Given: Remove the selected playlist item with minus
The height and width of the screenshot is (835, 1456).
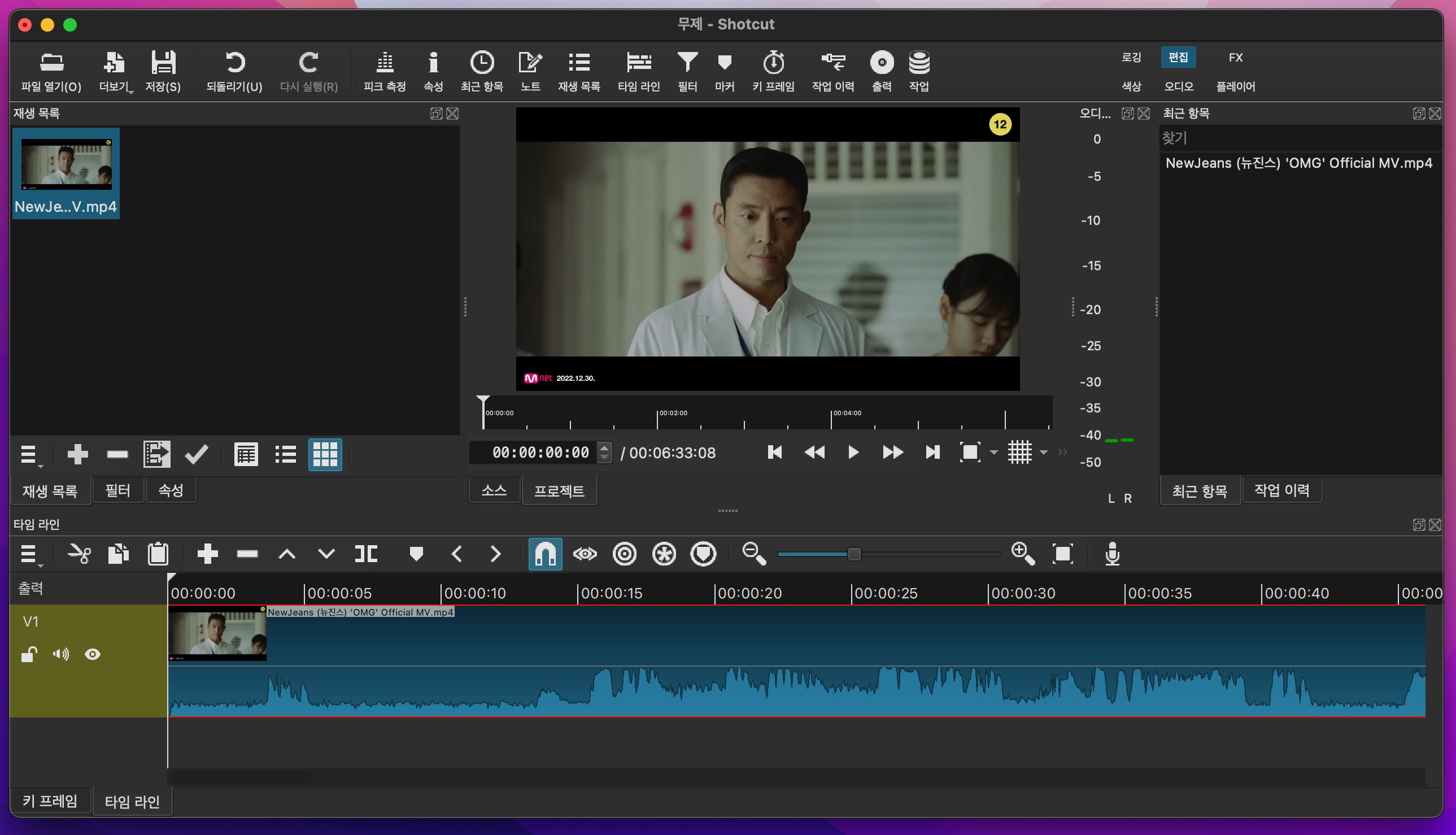Looking at the screenshot, I should click(x=117, y=455).
